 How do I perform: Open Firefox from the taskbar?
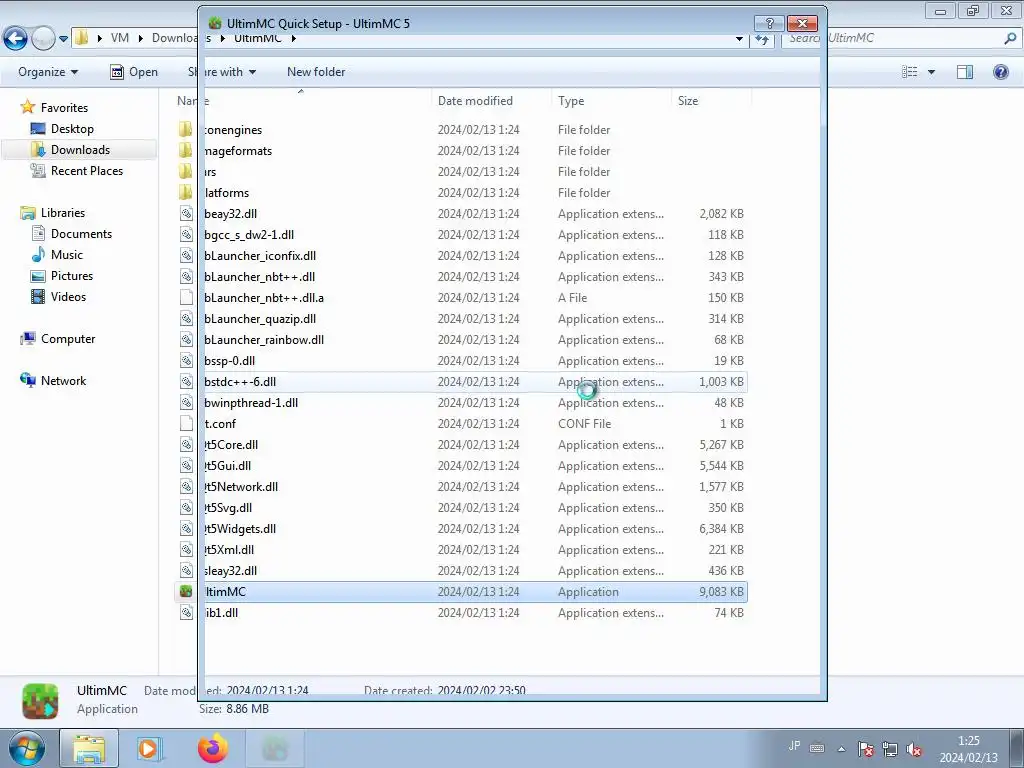(212, 748)
